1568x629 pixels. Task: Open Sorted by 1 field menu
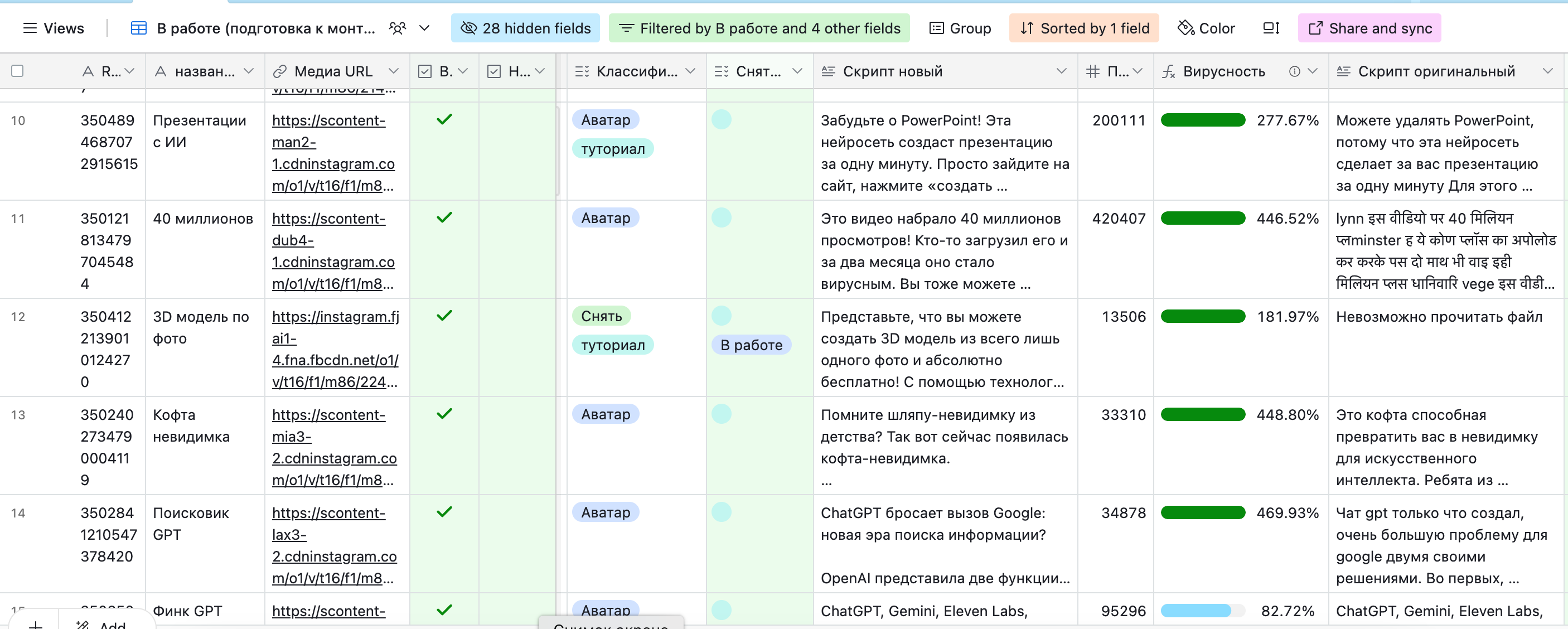tap(1083, 28)
